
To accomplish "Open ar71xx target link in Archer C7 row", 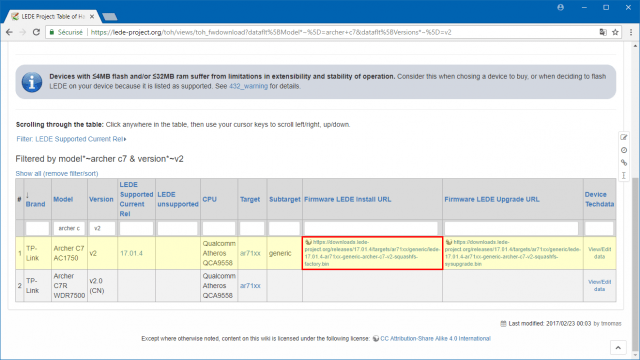I will (x=250, y=253).
